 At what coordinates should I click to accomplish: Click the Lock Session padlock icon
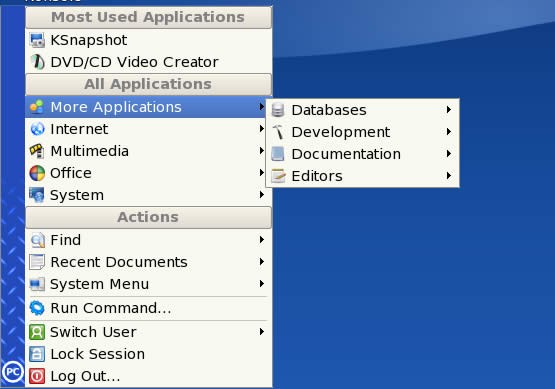click(x=37, y=354)
